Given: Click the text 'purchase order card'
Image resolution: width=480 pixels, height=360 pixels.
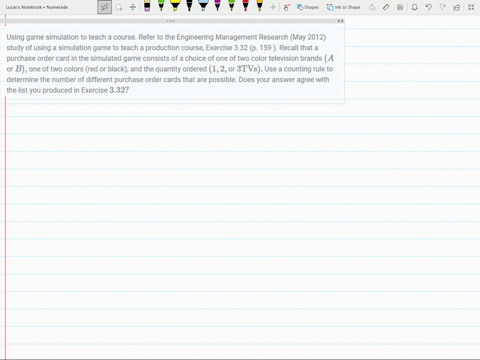Looking at the screenshot, I should [x=38, y=58].
